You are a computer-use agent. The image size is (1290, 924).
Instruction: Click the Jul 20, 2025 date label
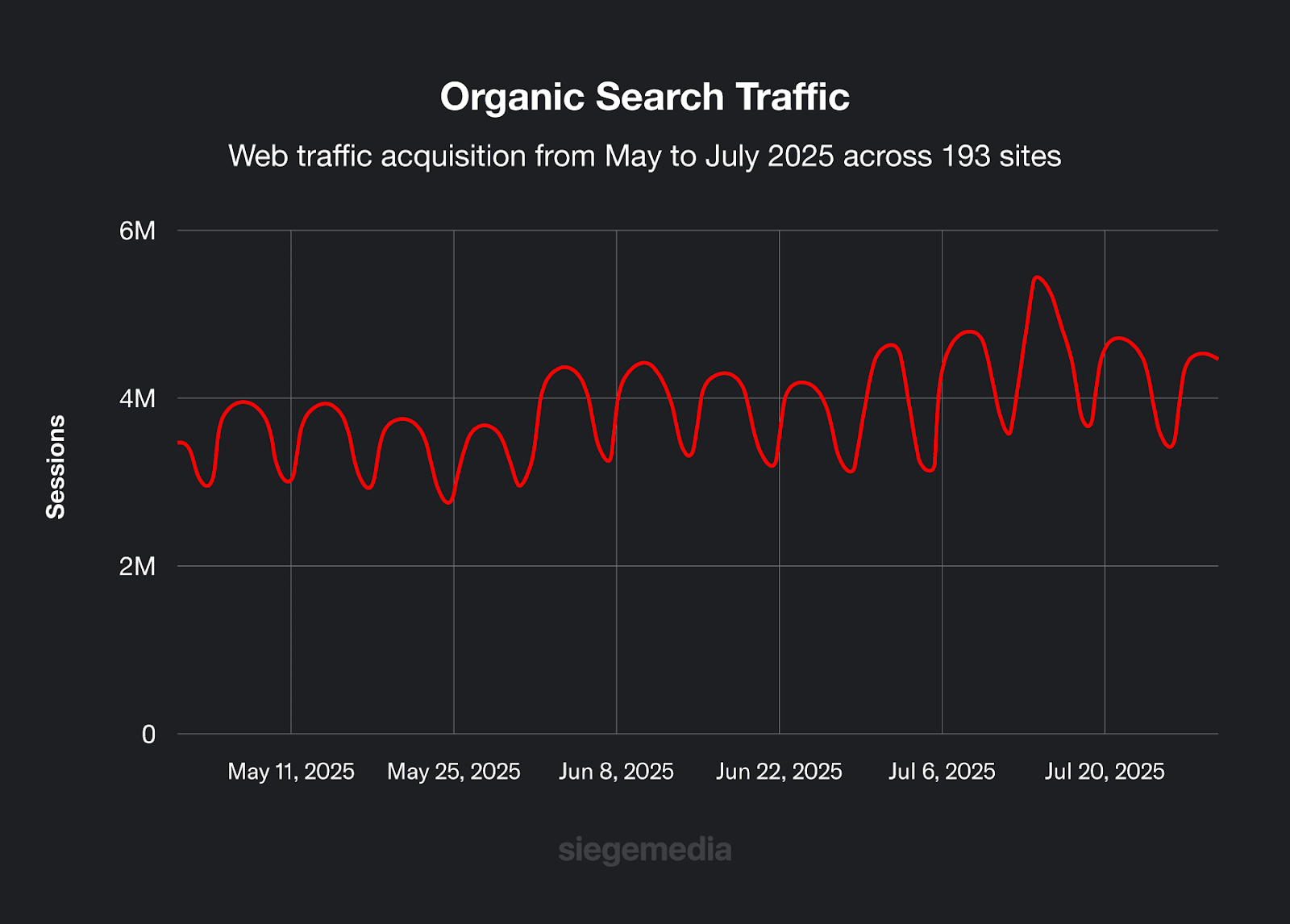1105,772
